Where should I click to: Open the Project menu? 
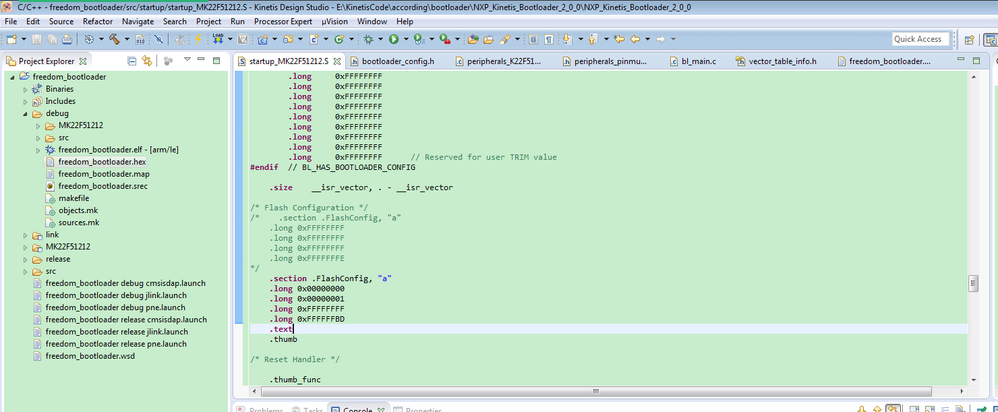click(208, 21)
